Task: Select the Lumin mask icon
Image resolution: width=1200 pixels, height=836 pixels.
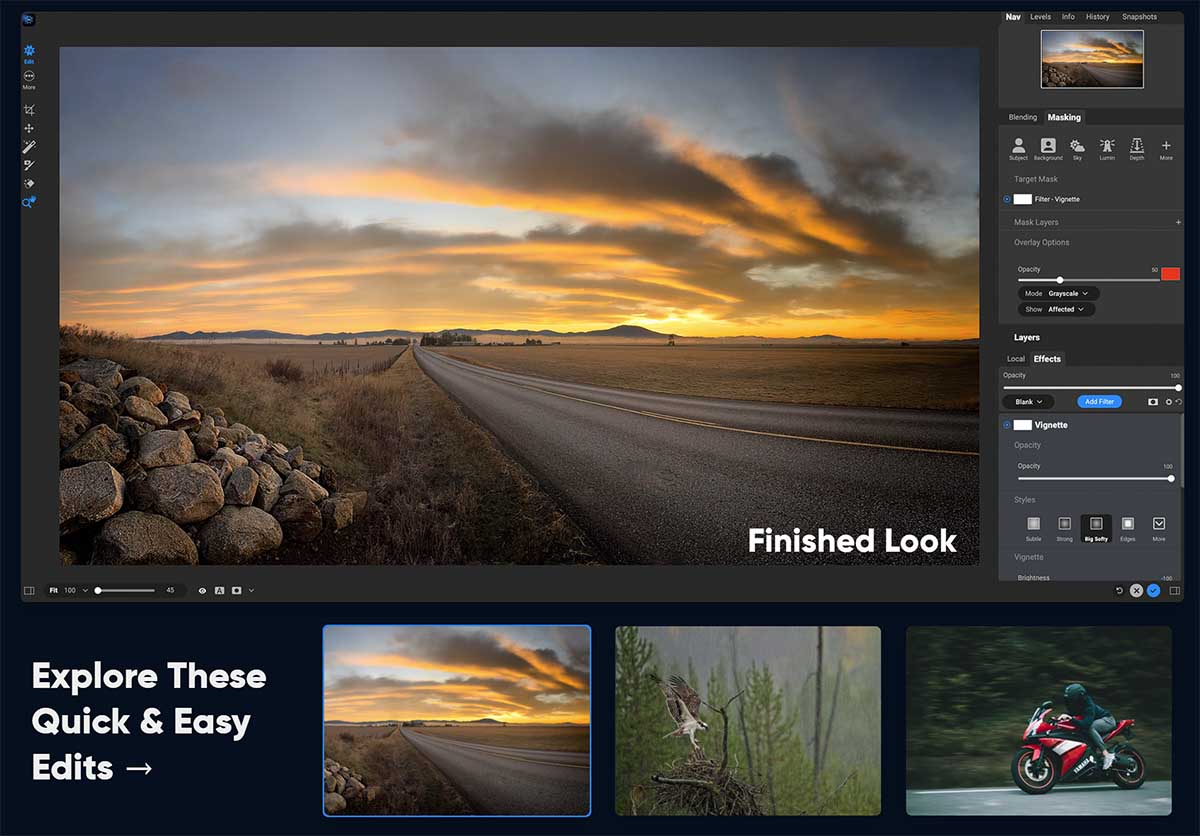Action: [x=1107, y=148]
